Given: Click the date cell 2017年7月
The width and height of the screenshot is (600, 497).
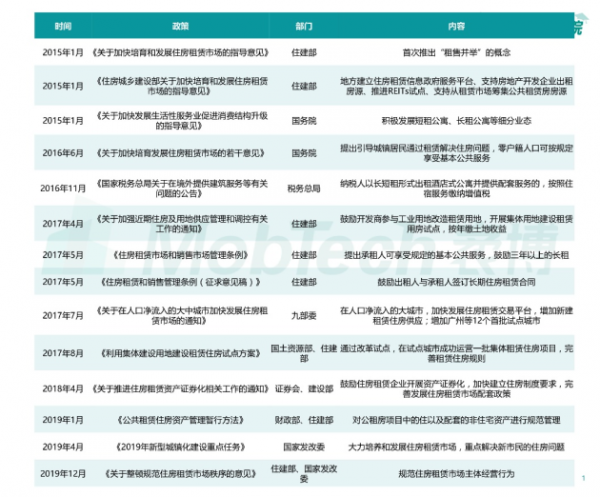Looking at the screenshot, I should 63,316.
